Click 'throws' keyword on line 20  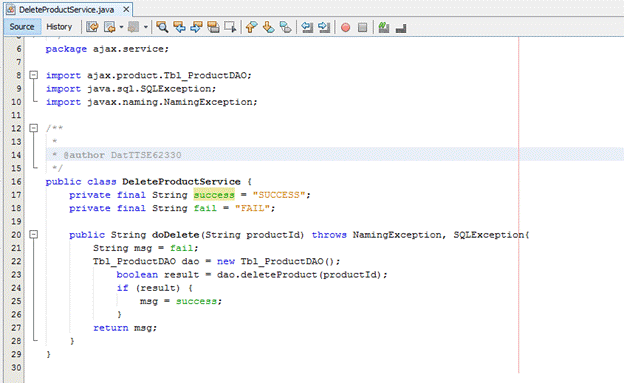[x=329, y=234]
